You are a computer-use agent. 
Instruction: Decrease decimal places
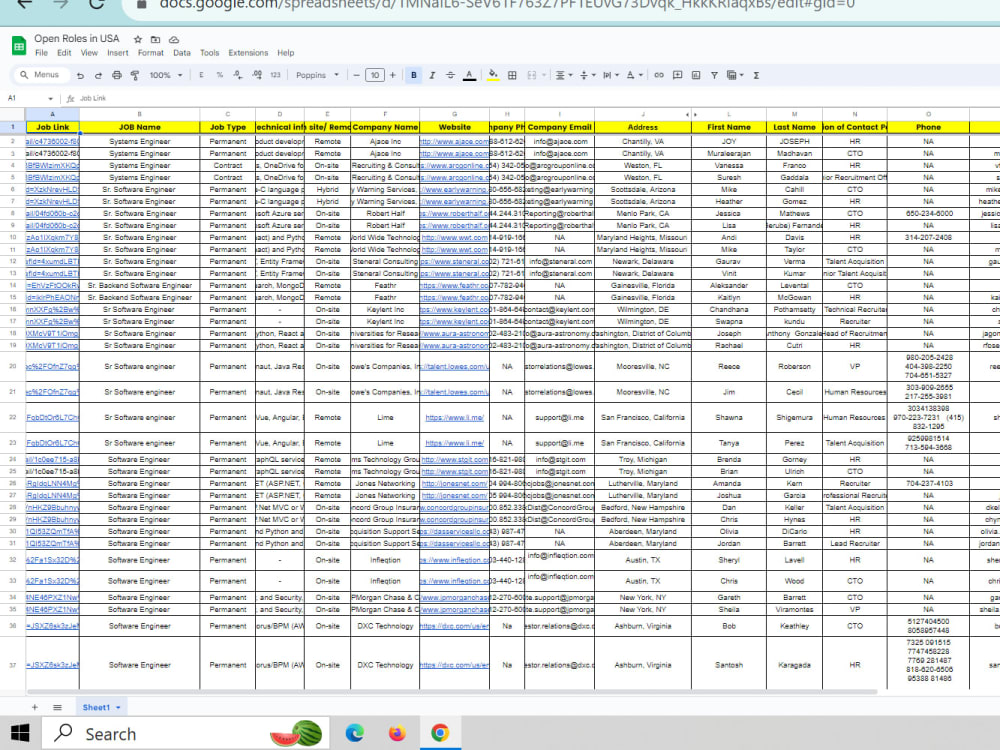238,75
